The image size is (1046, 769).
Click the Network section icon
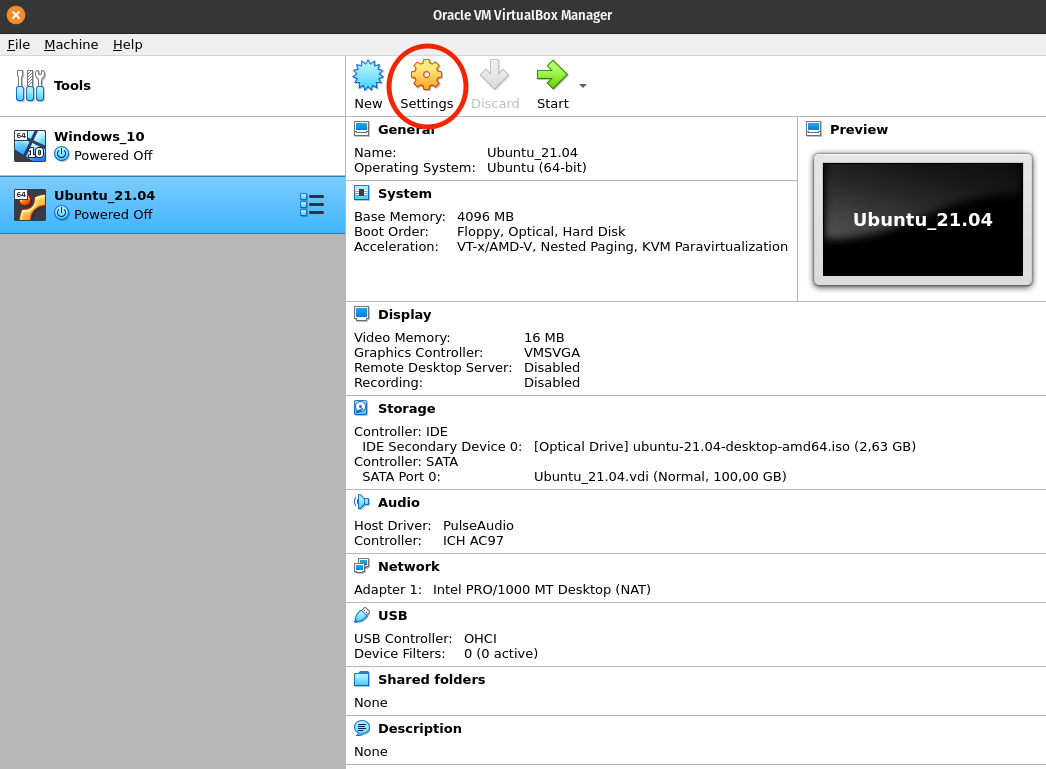(x=361, y=566)
